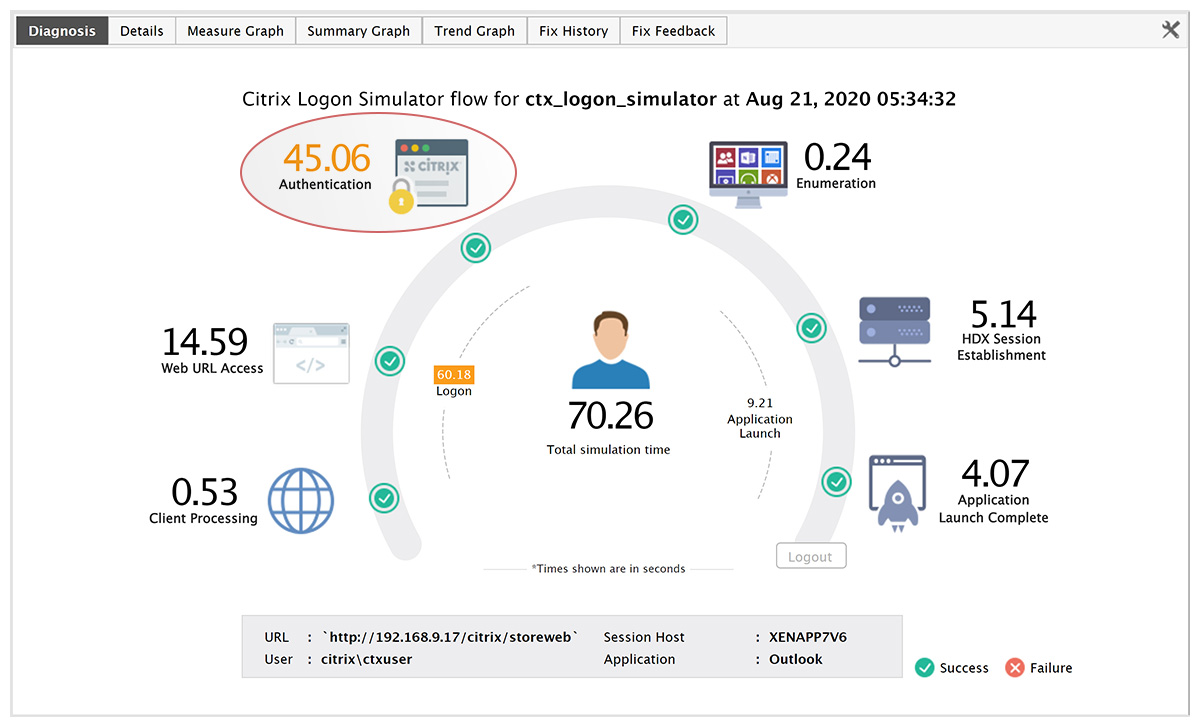The image size is (1200, 727).
Task: Click the 9.21 Application Launch value
Action: tap(760, 403)
